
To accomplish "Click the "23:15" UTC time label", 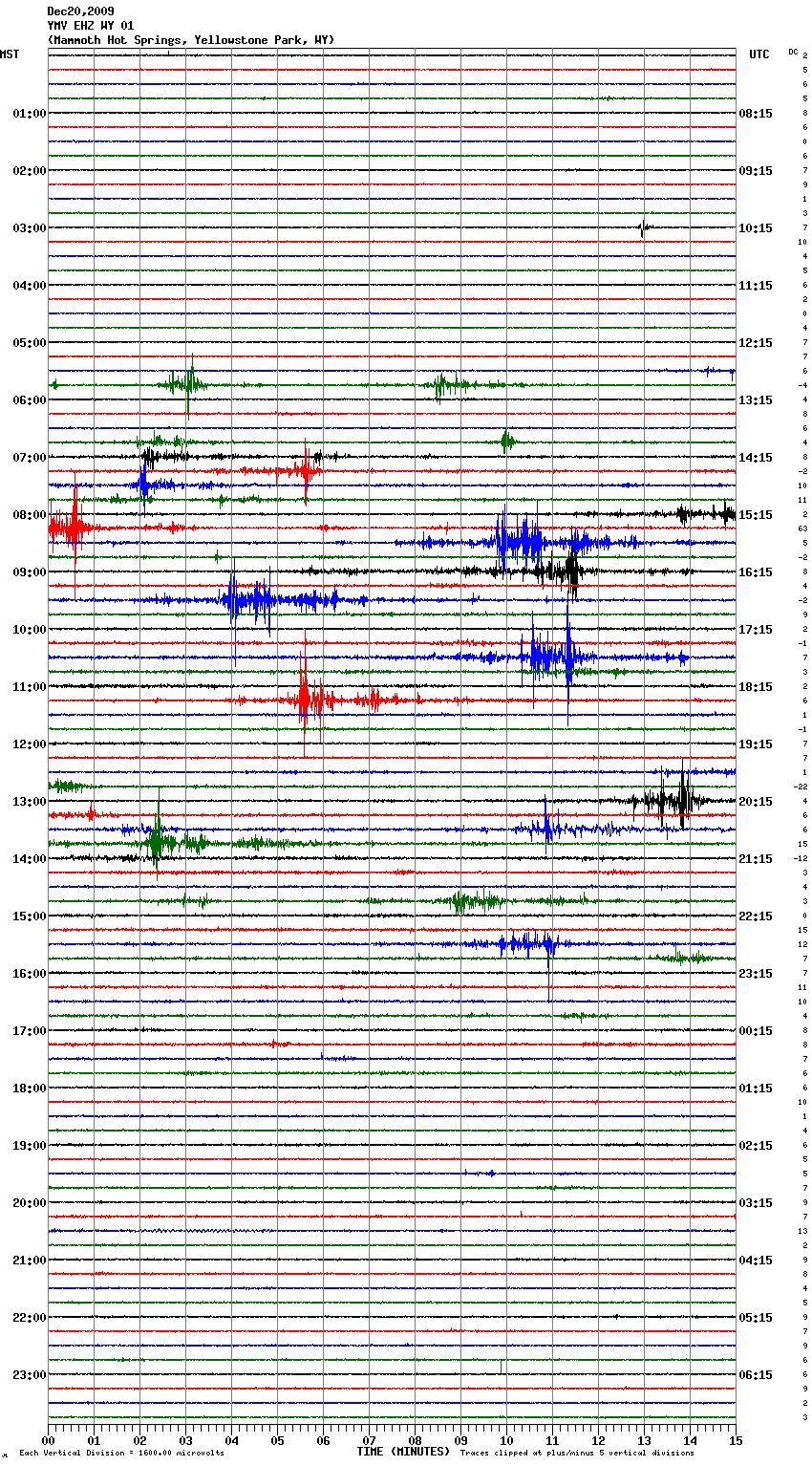I will click(x=756, y=974).
